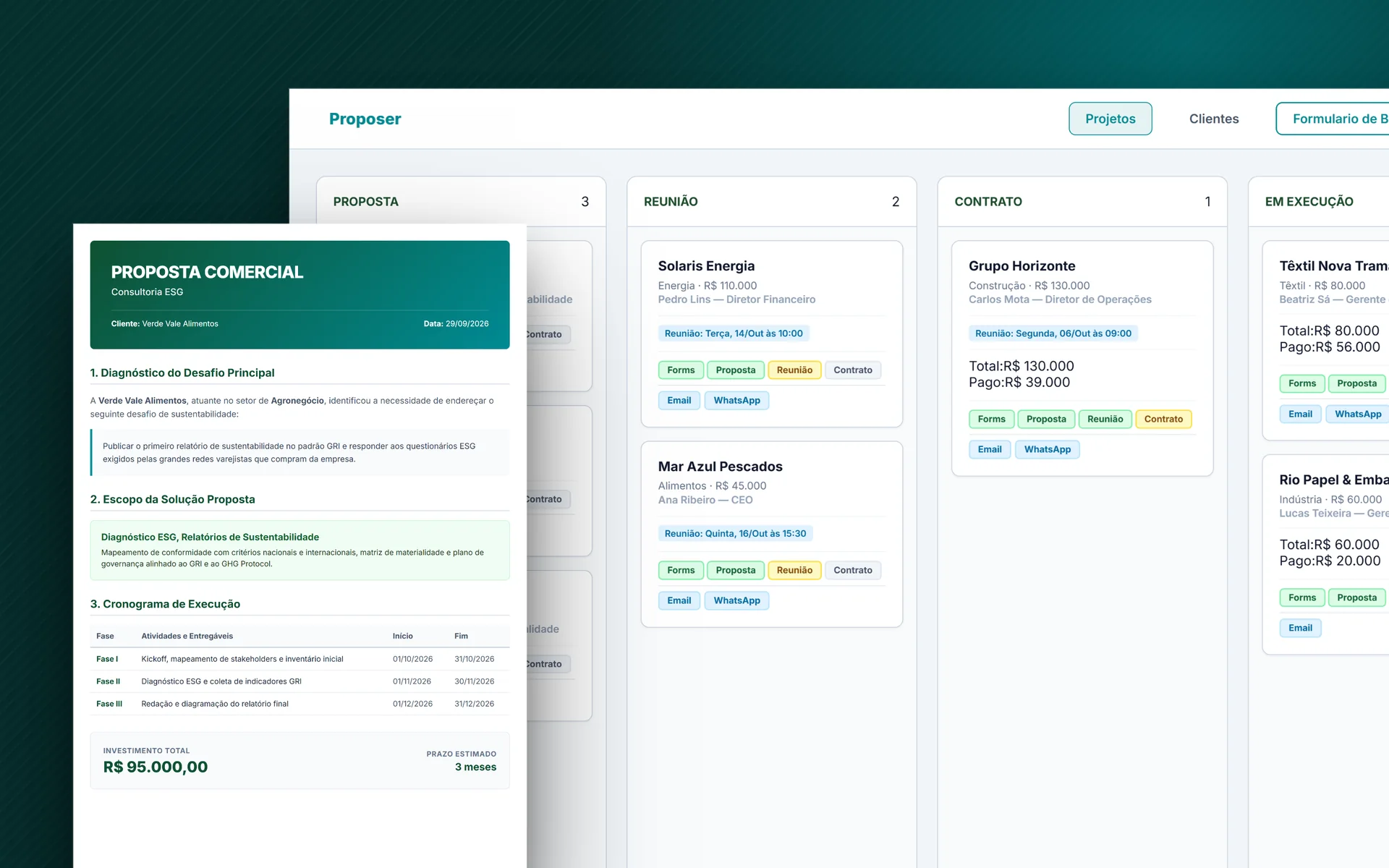Send Email from Solaris Energia card

point(679,400)
